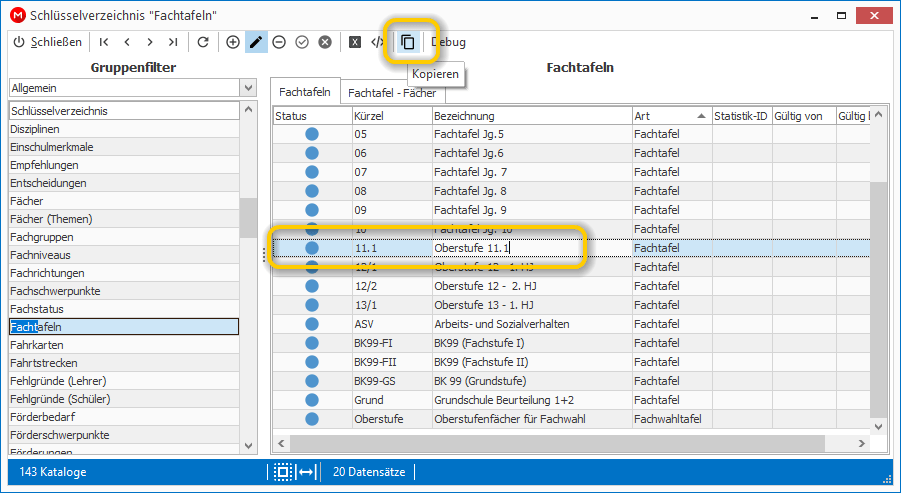This screenshot has height=493, width=901.
Task: Sort by the Art column header
Action: 671,116
